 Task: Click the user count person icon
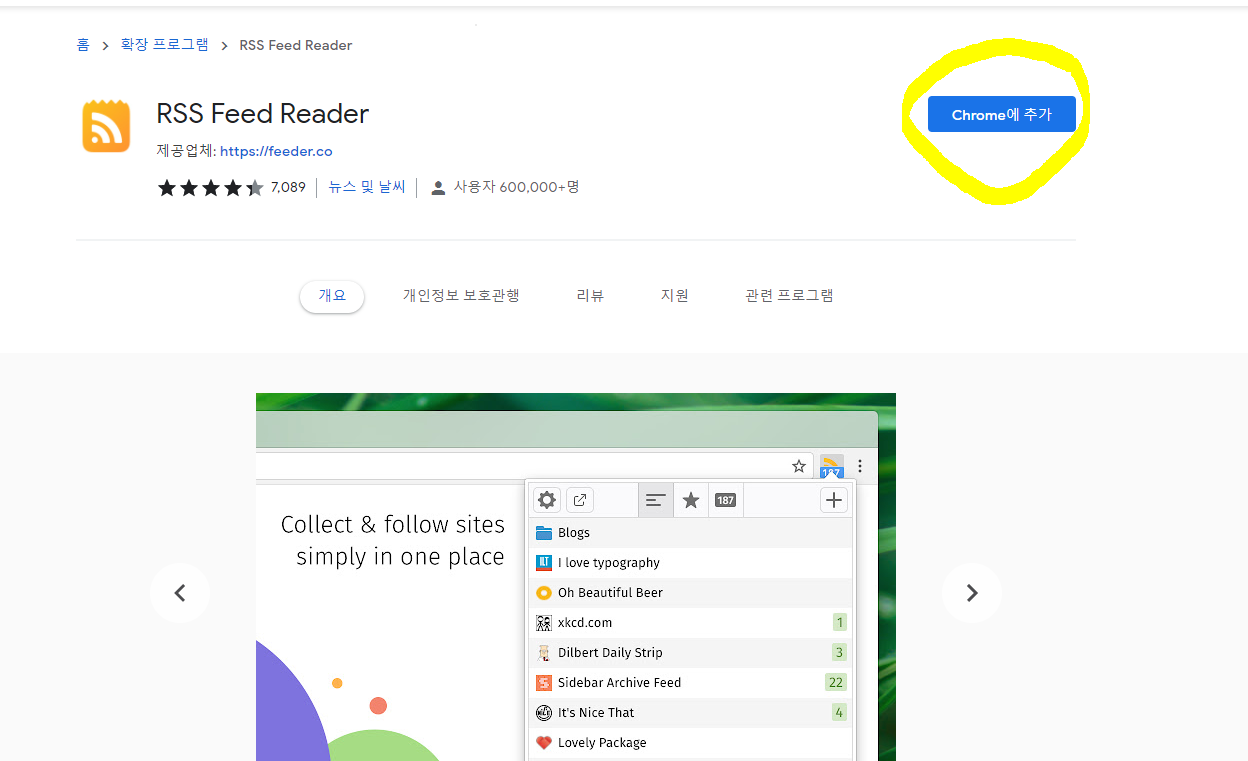coord(438,188)
